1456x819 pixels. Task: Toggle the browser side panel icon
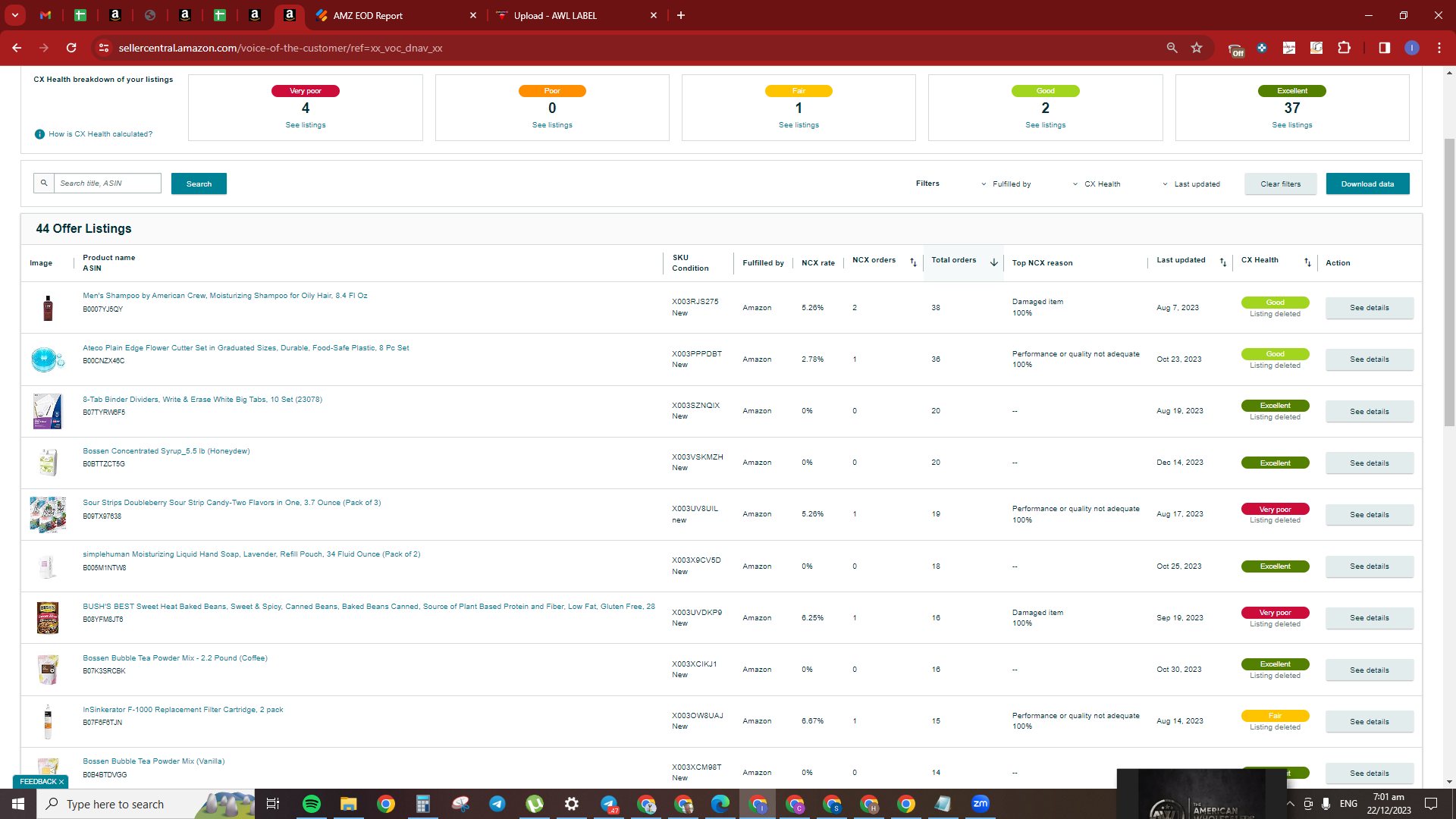coord(1385,48)
